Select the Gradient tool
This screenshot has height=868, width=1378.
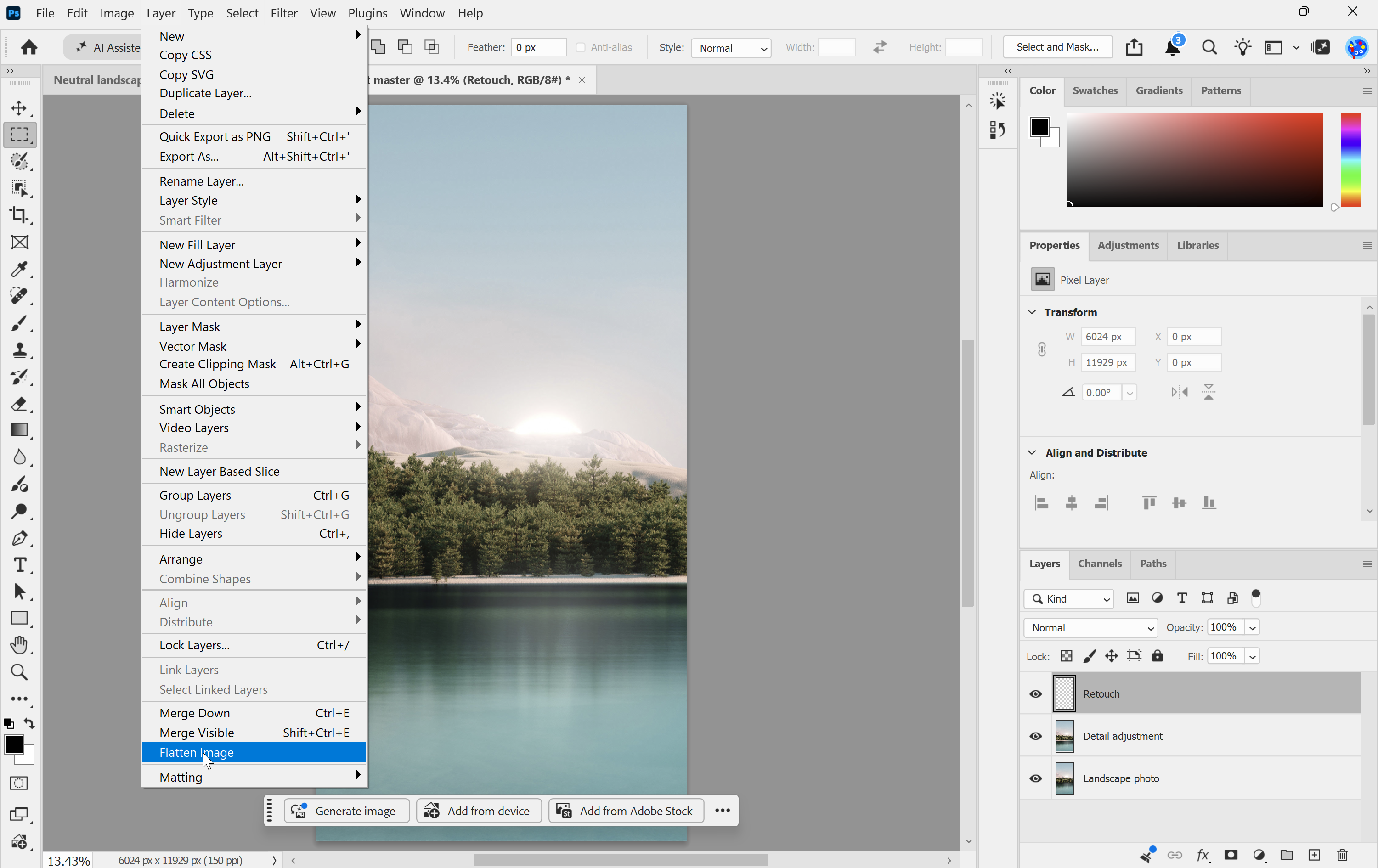[x=19, y=430]
